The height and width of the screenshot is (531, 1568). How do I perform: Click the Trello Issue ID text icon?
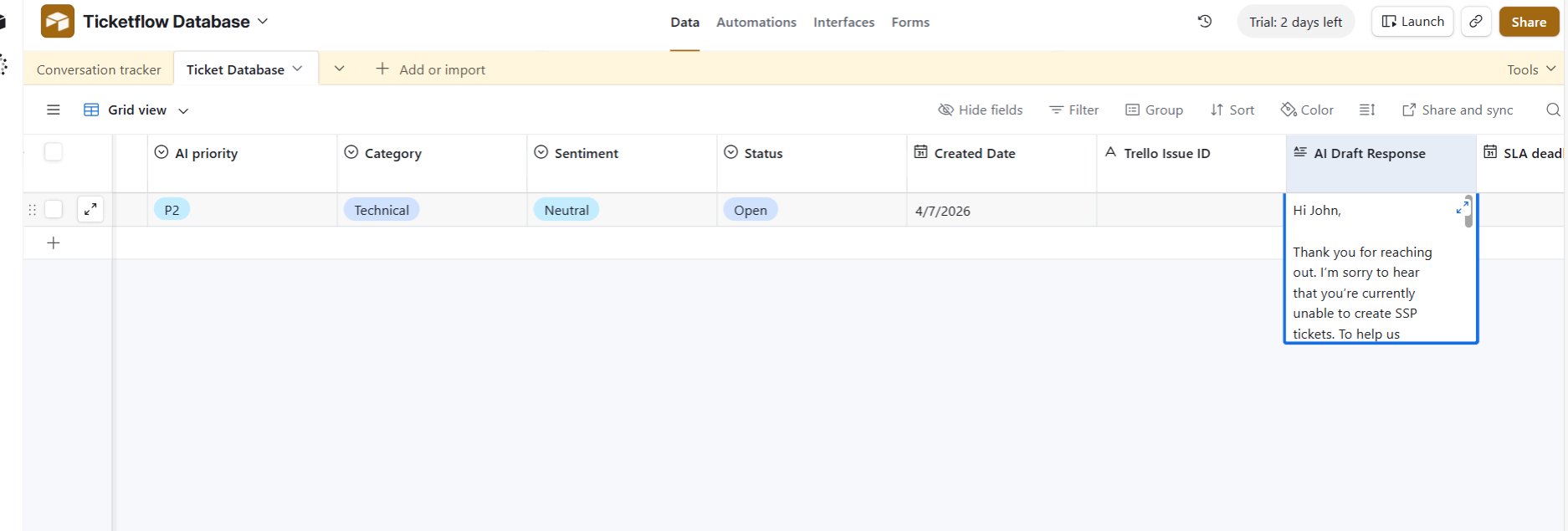coord(1110,152)
